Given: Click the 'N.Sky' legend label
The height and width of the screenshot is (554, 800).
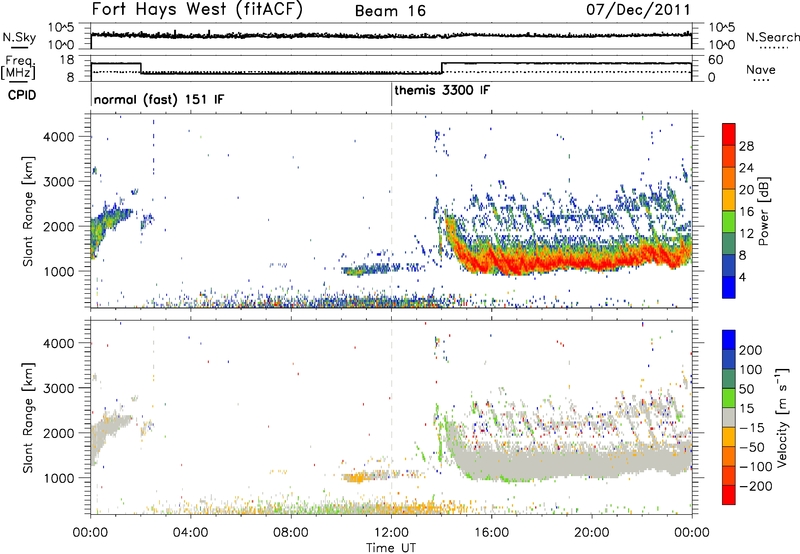Looking at the screenshot, I should pyautogui.click(x=19, y=37).
